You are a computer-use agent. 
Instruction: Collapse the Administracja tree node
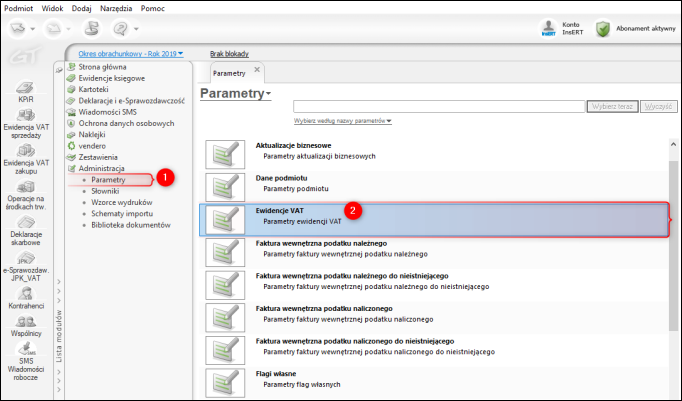(101, 169)
